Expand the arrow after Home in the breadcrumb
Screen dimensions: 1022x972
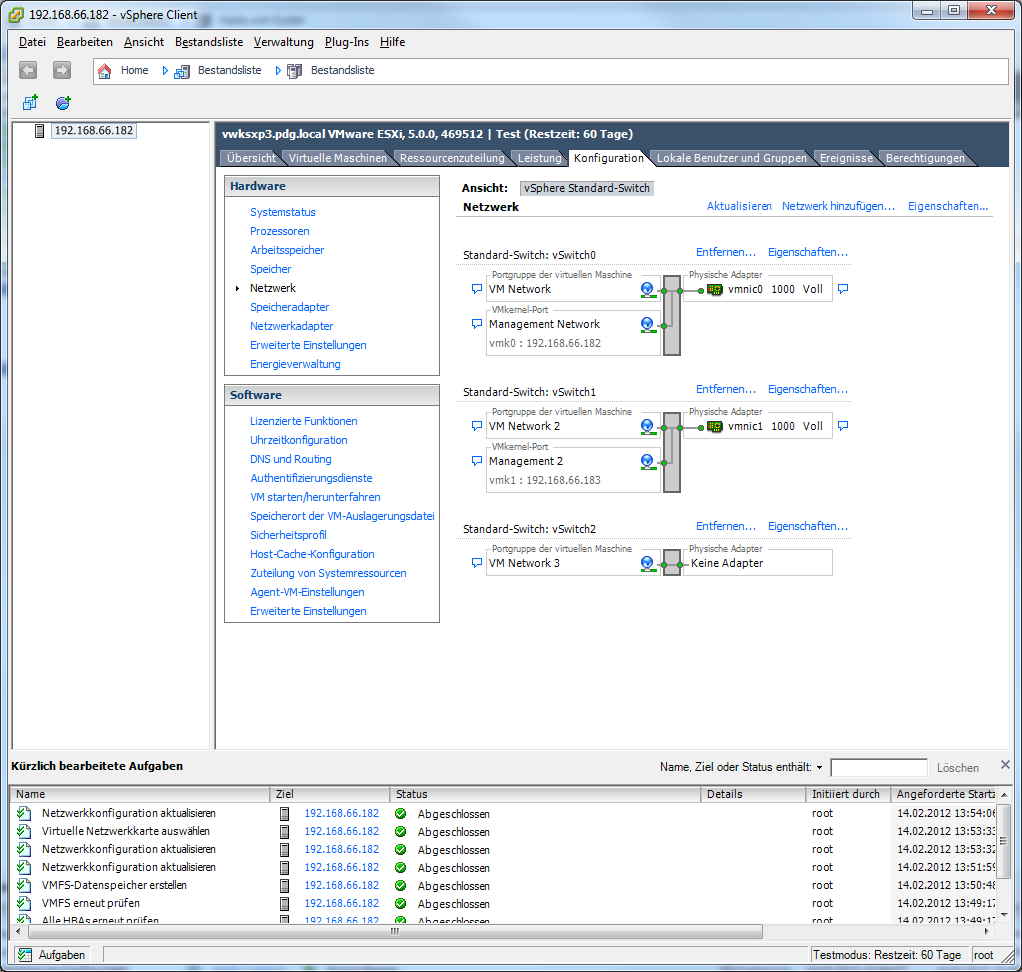(x=165, y=71)
